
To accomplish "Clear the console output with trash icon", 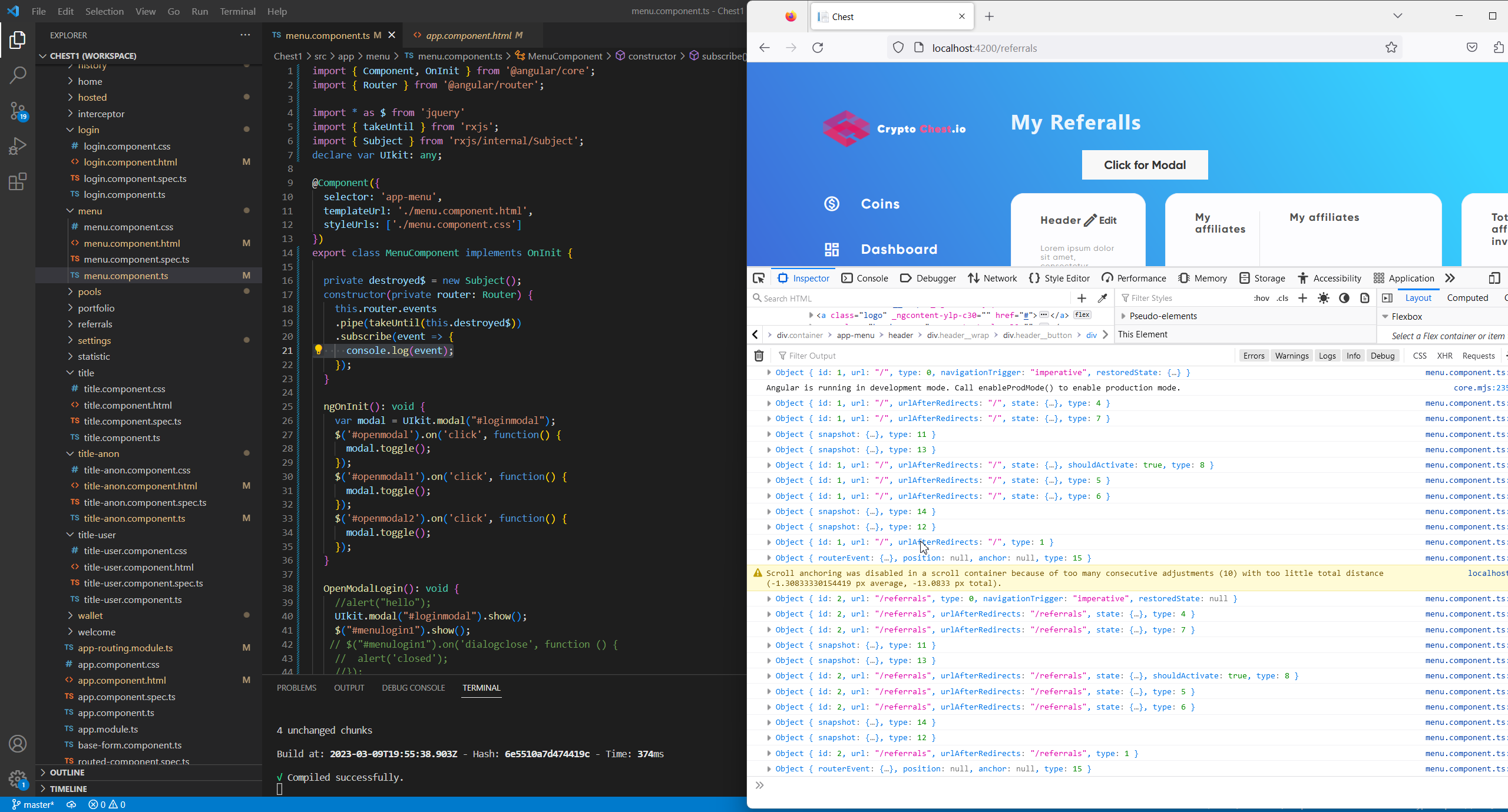I will [x=759, y=356].
